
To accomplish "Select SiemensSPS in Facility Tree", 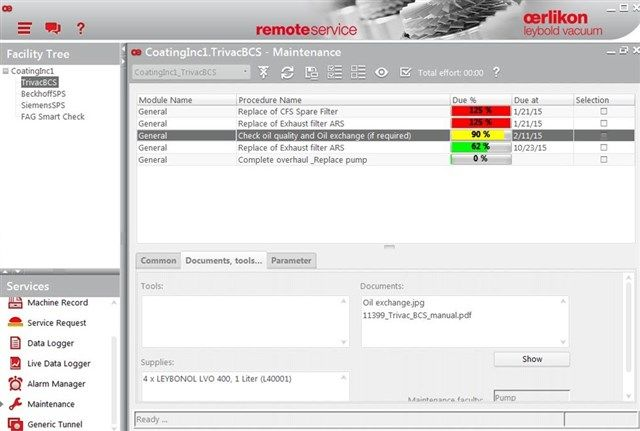I will [43, 105].
